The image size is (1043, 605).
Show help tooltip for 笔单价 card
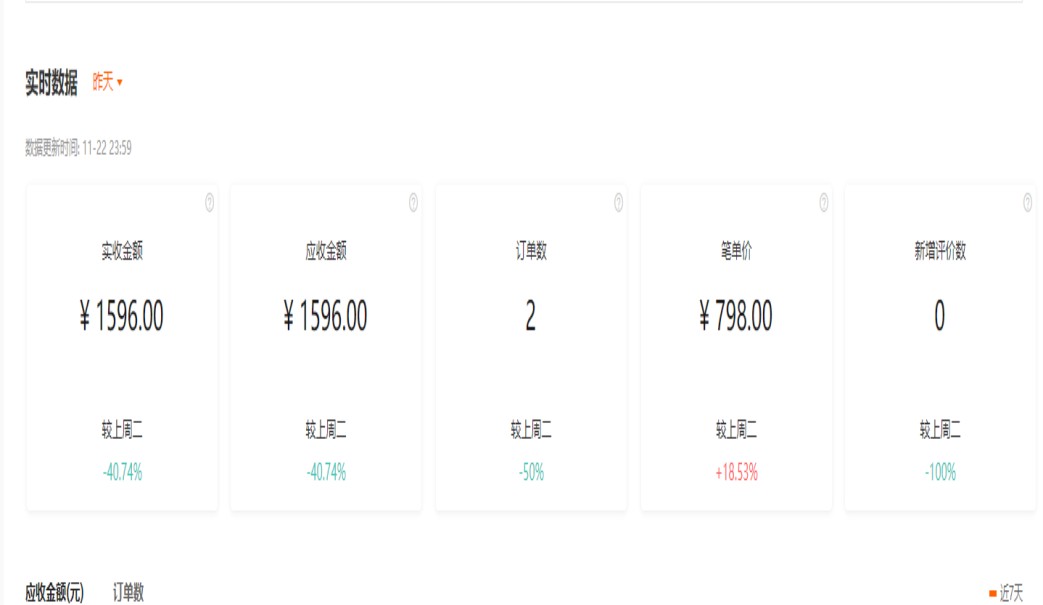pos(823,203)
